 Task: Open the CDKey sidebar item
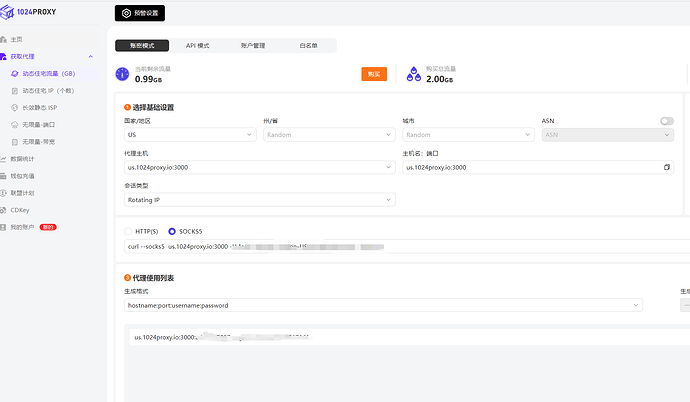[20, 210]
